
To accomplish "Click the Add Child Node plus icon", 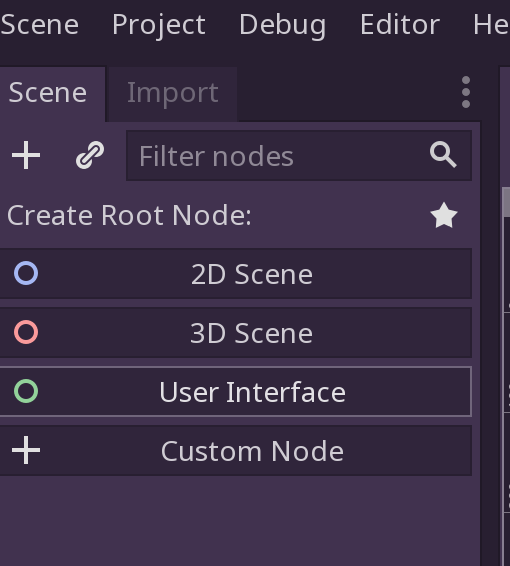I will pos(26,155).
